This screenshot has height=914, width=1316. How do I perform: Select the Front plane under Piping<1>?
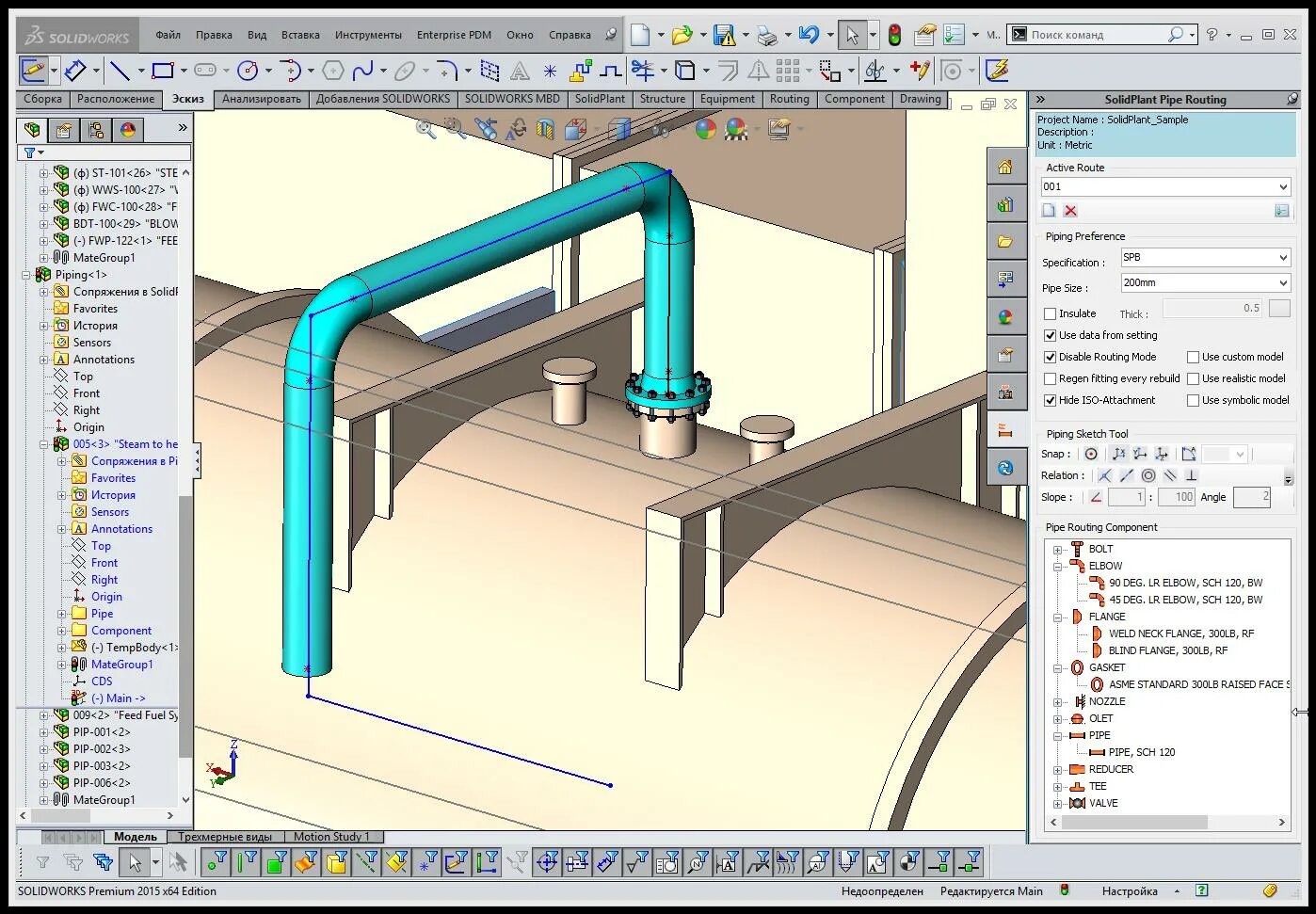pos(86,393)
